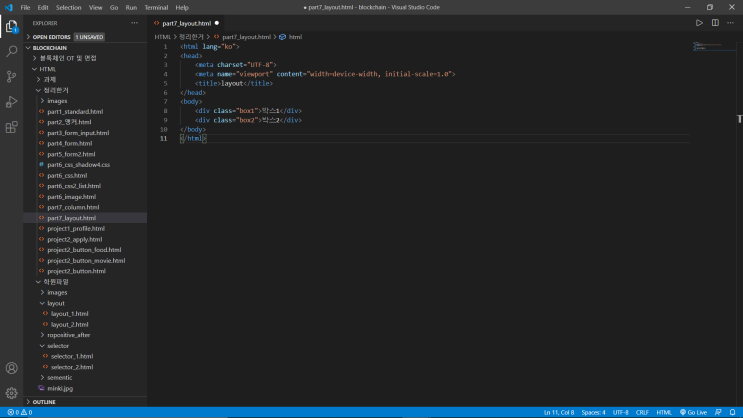743x418 pixels.
Task: Open part1_standard.html in explorer
Action: pos(85,111)
